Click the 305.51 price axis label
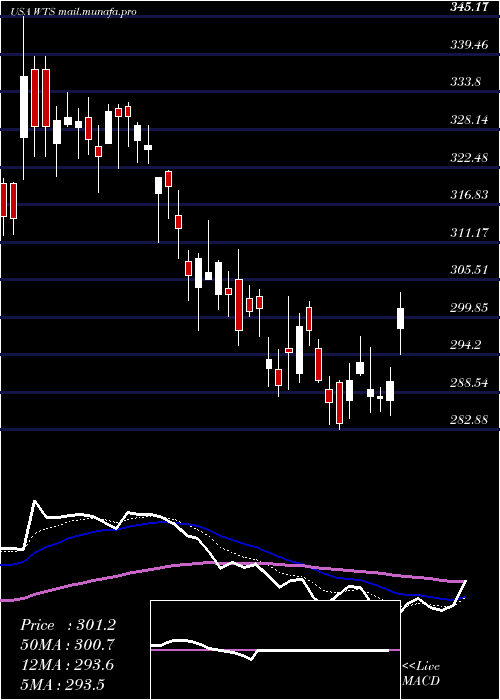Screen dimensions: 500x700 (468, 270)
